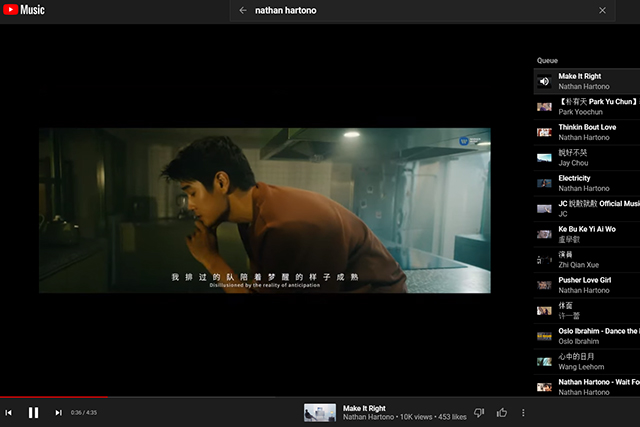640x427 pixels.
Task: Click the Wang Leehom song thumbnail
Action: tap(544, 362)
